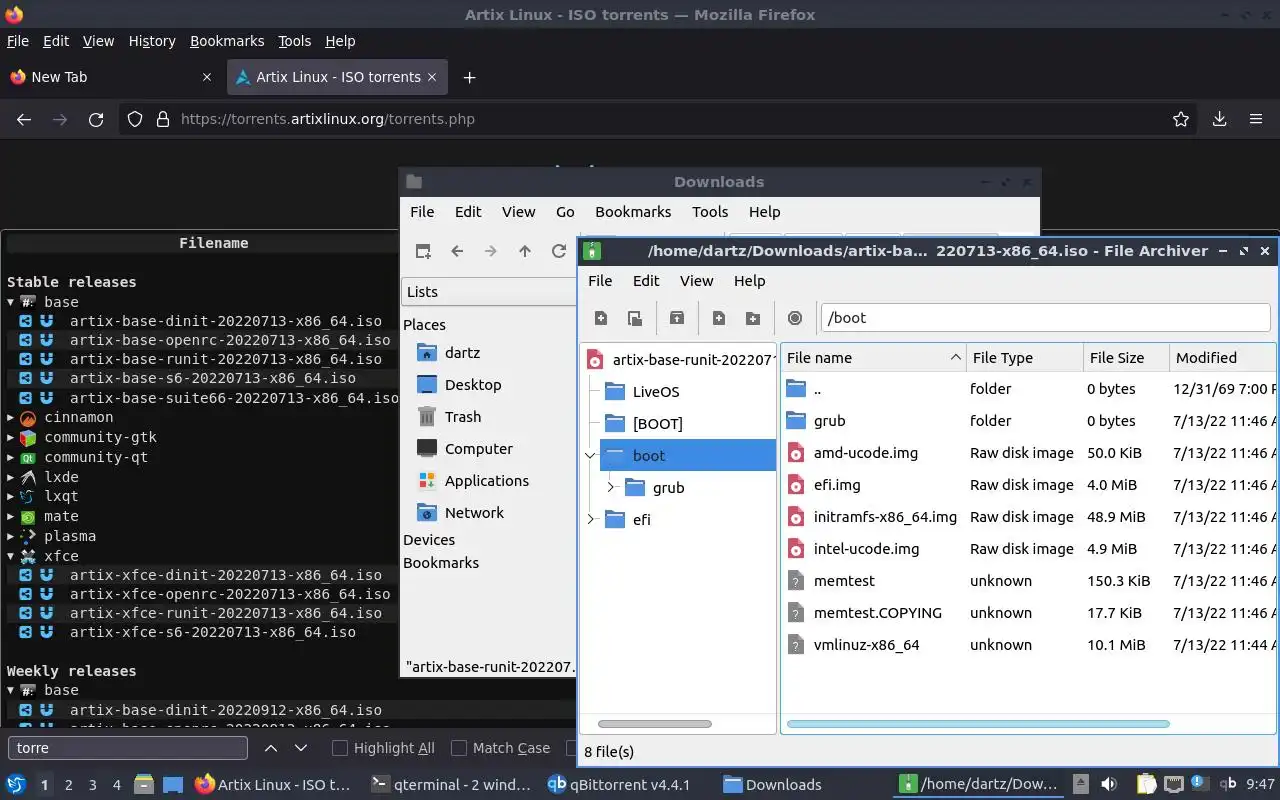1280x800 pixels.
Task: Click share icon for artix-xfce-dinit-20220713 ISO
Action: 26,575
